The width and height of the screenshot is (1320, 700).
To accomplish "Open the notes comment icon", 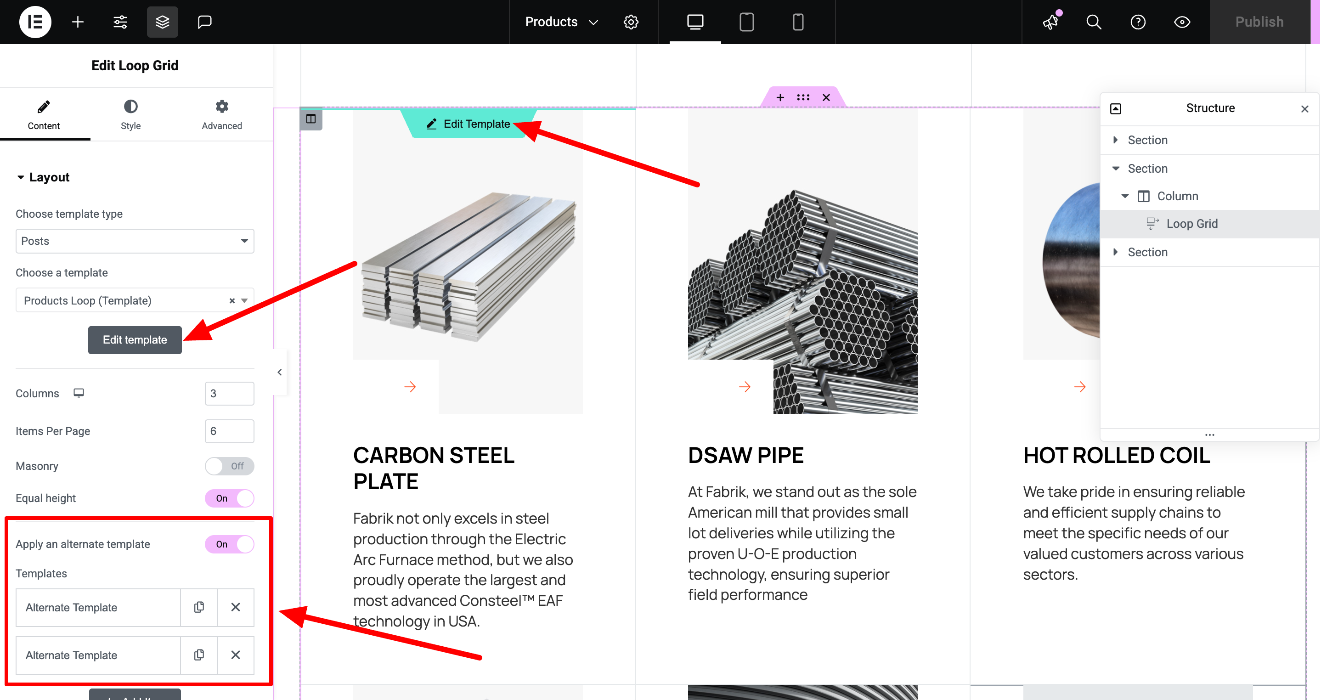I will tap(205, 22).
